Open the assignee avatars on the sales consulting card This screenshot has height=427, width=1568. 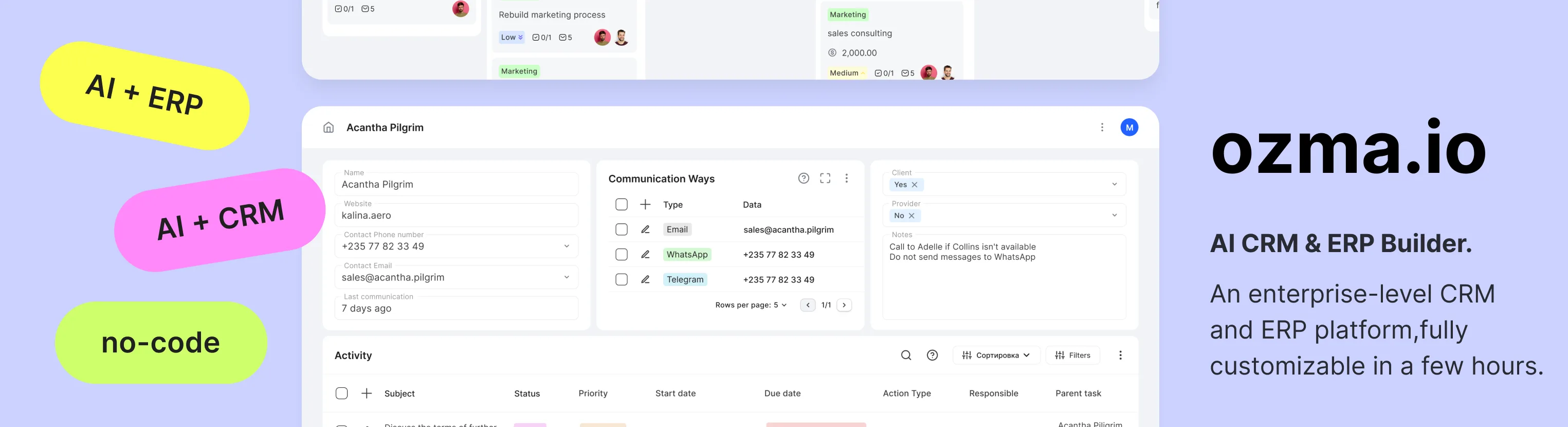point(937,73)
